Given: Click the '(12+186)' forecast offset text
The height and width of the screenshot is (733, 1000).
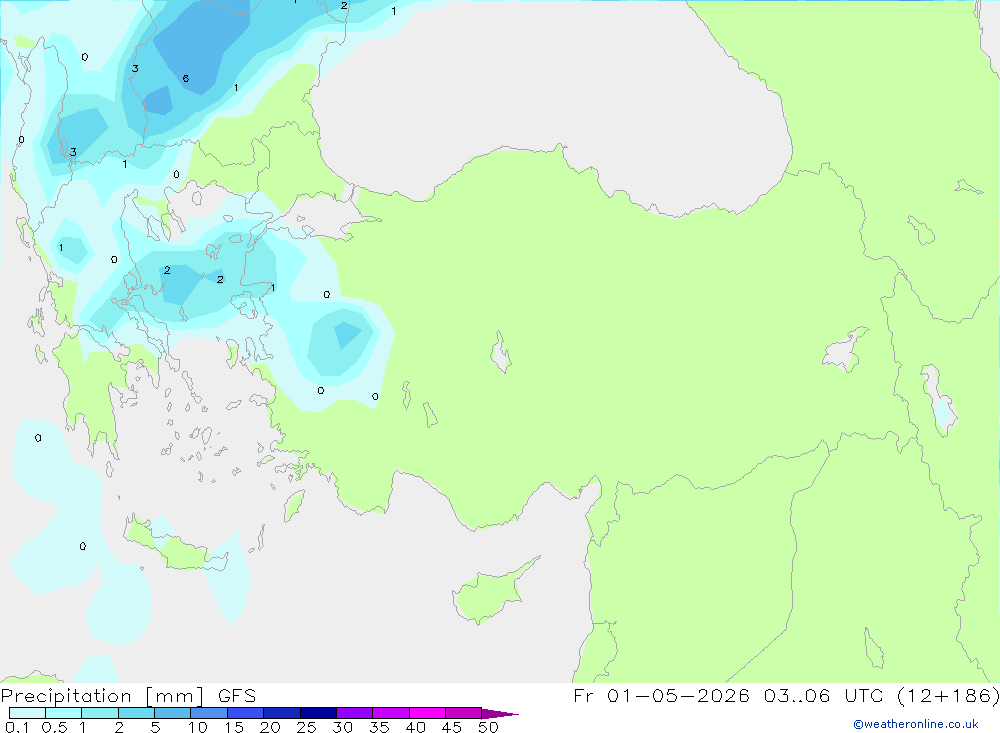Looking at the screenshot, I should (948, 696).
